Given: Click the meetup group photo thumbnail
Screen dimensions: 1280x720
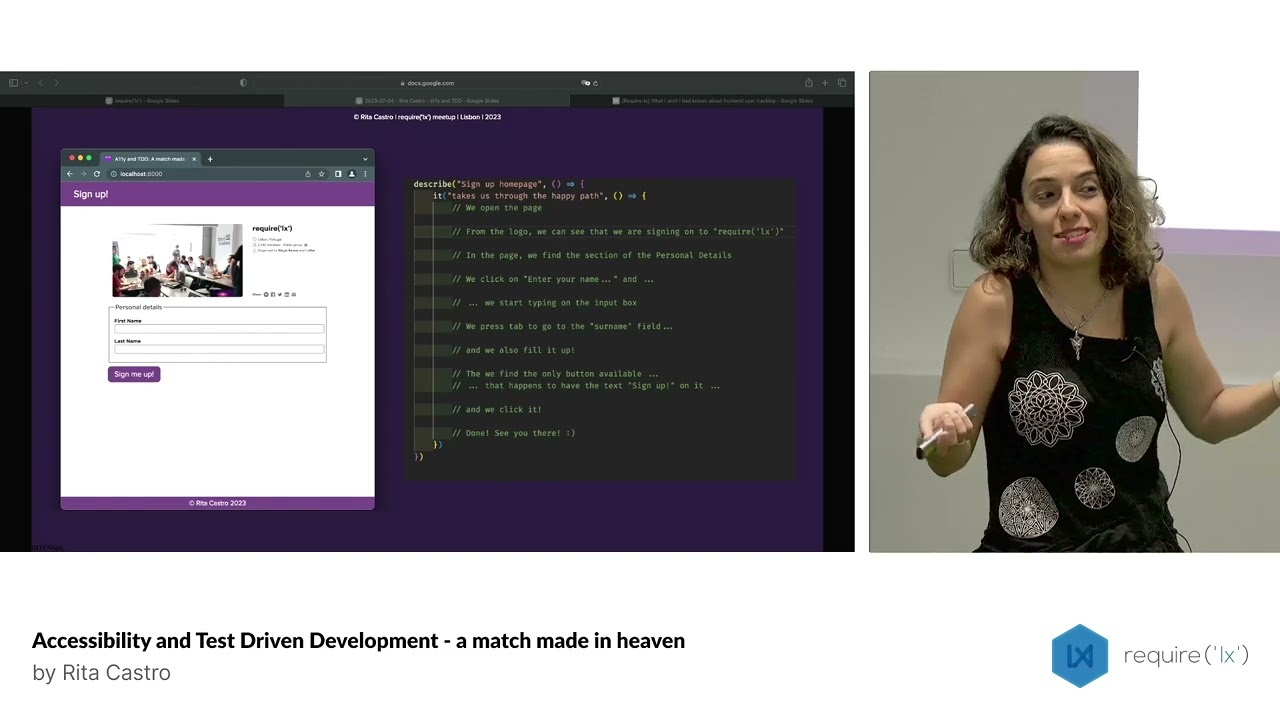Looking at the screenshot, I should pyautogui.click(x=177, y=260).
